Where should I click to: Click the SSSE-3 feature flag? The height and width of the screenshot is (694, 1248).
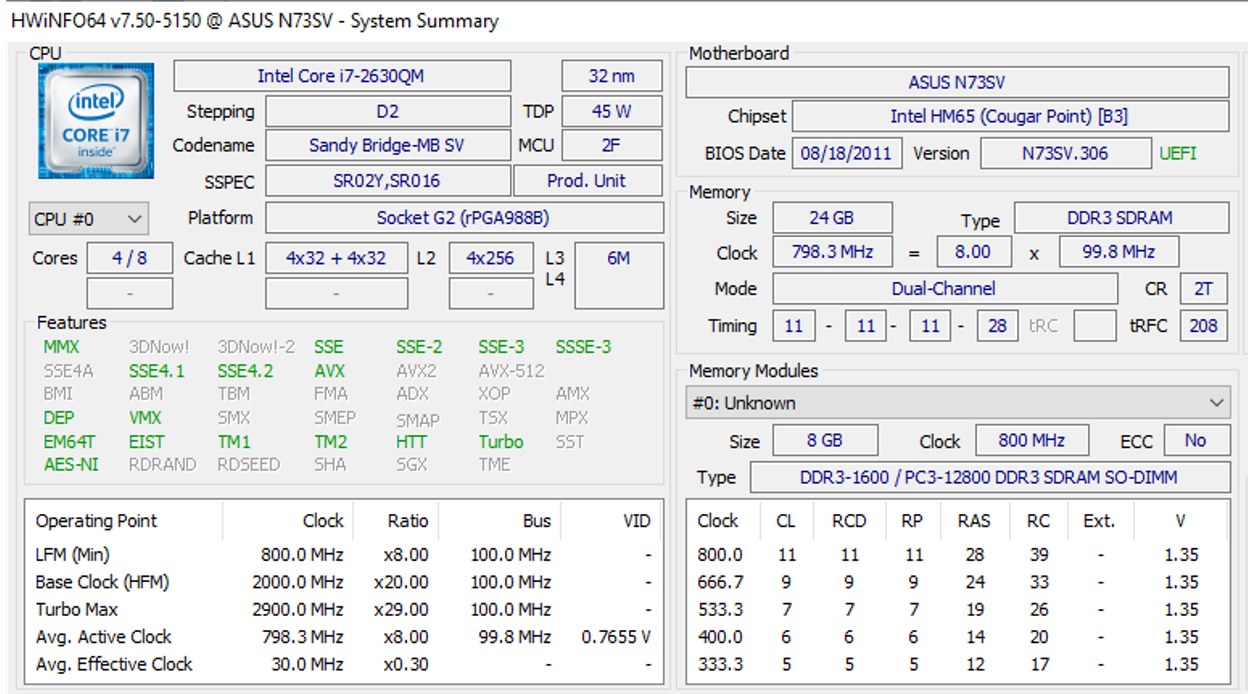tap(583, 347)
